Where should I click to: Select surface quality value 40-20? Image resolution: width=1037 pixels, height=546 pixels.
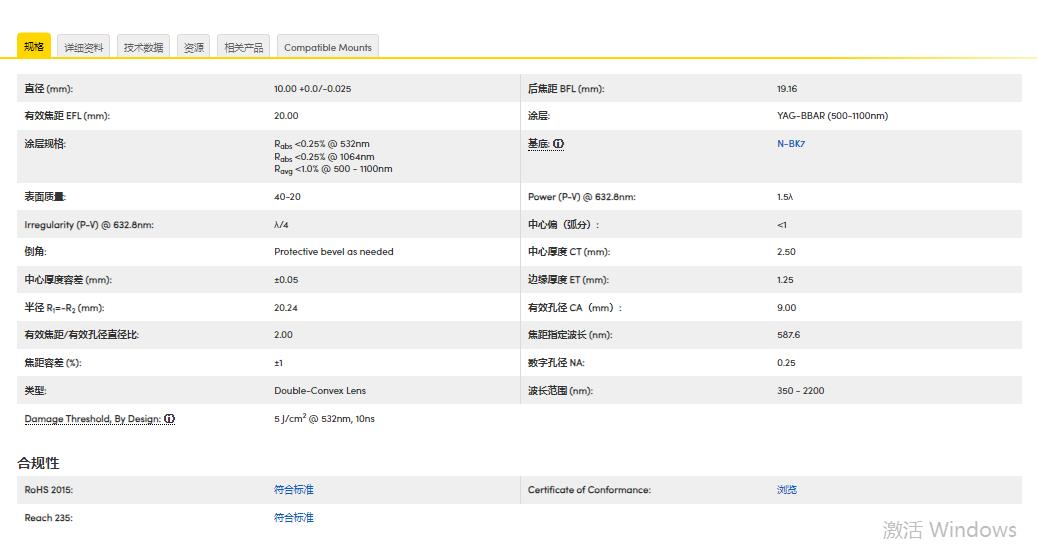pyautogui.click(x=287, y=197)
